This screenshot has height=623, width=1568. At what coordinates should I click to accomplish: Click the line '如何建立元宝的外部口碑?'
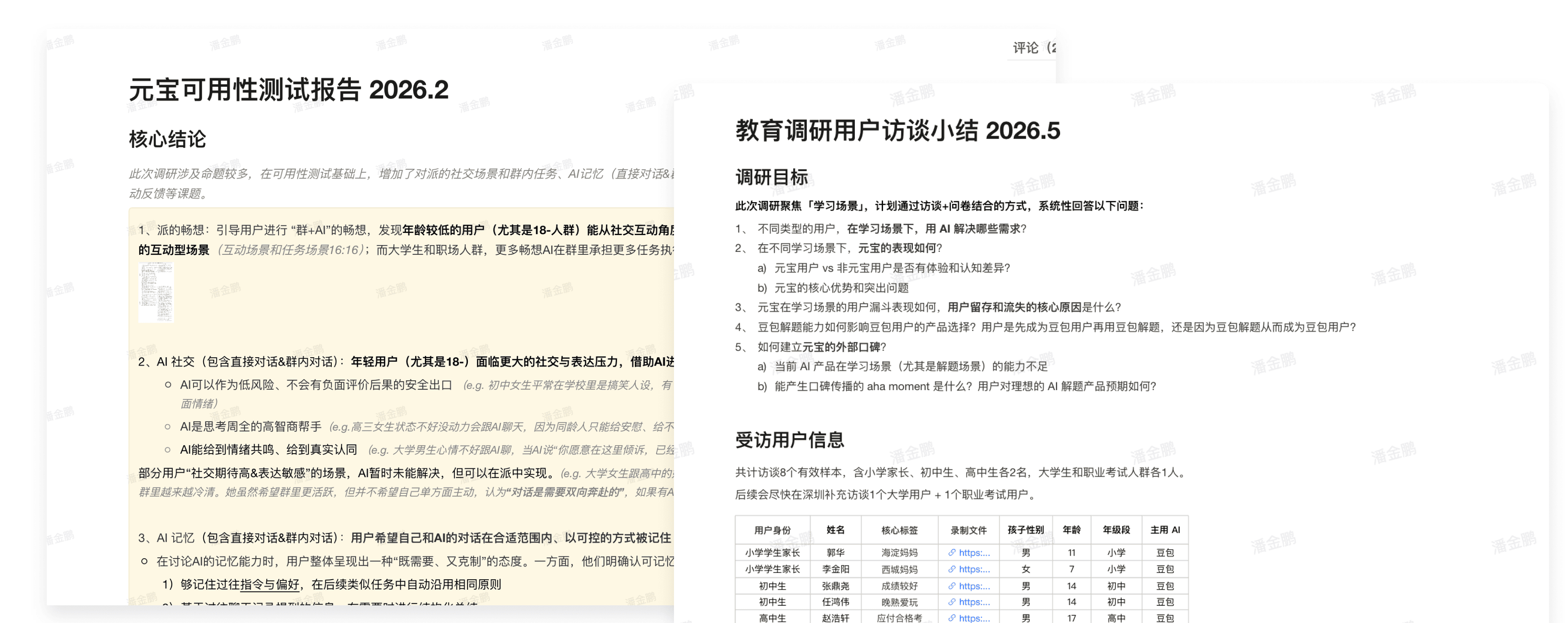point(822,347)
